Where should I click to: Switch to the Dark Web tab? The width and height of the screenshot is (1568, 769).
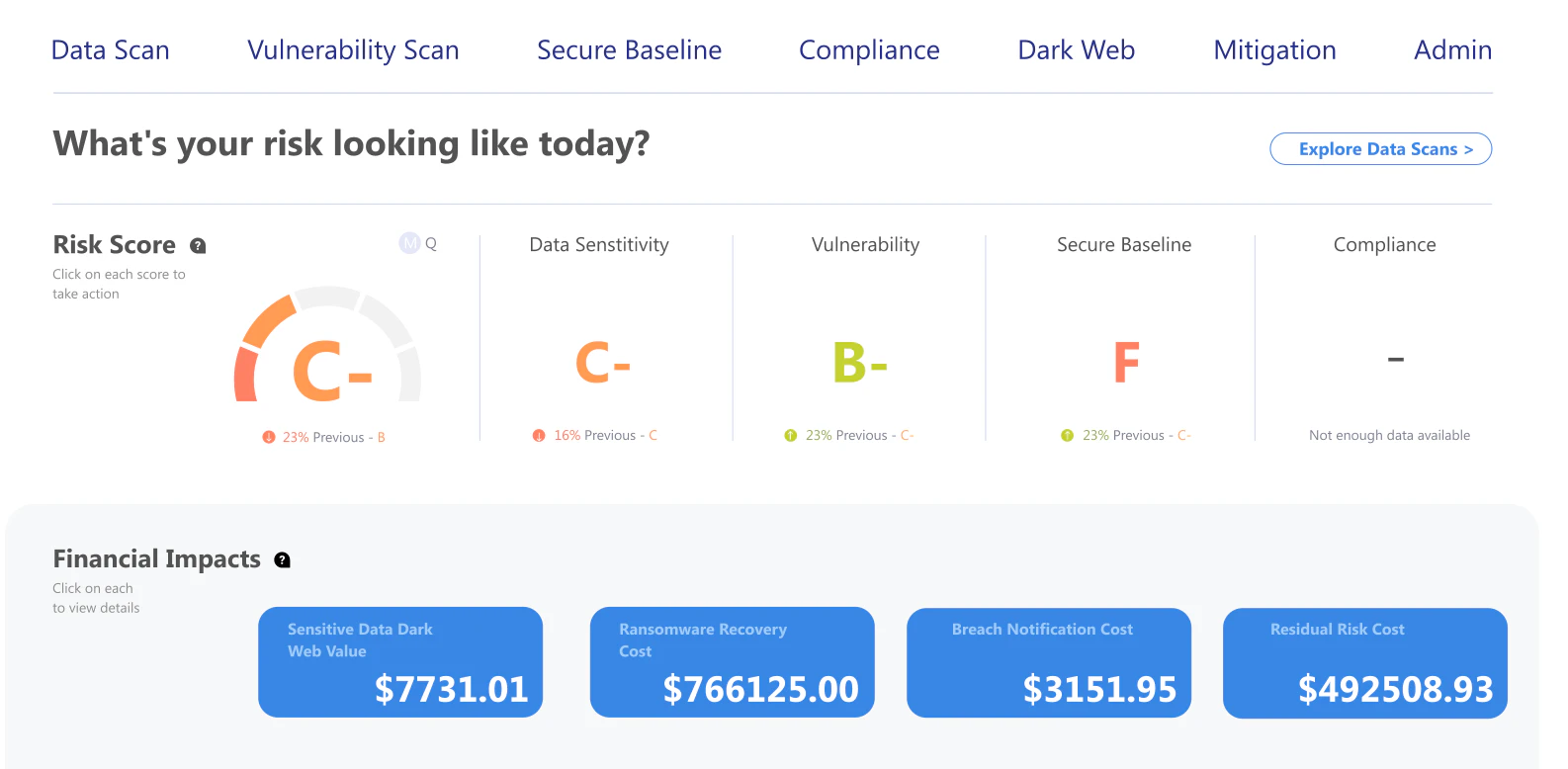1076,50
